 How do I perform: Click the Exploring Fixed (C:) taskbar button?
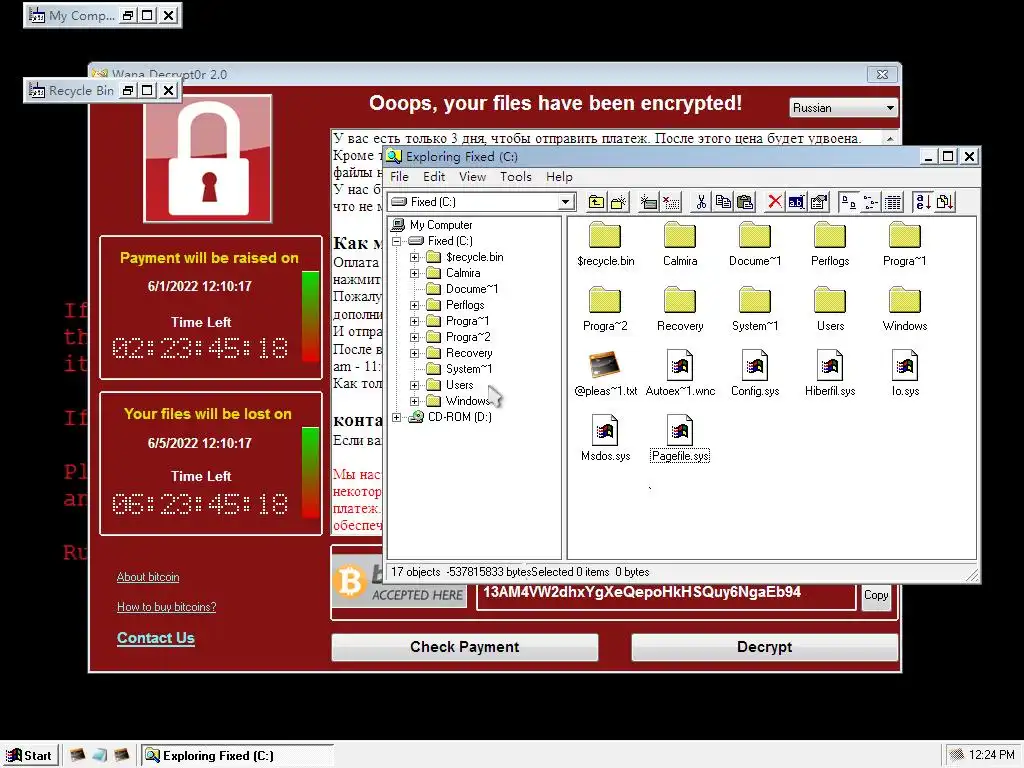(x=238, y=756)
